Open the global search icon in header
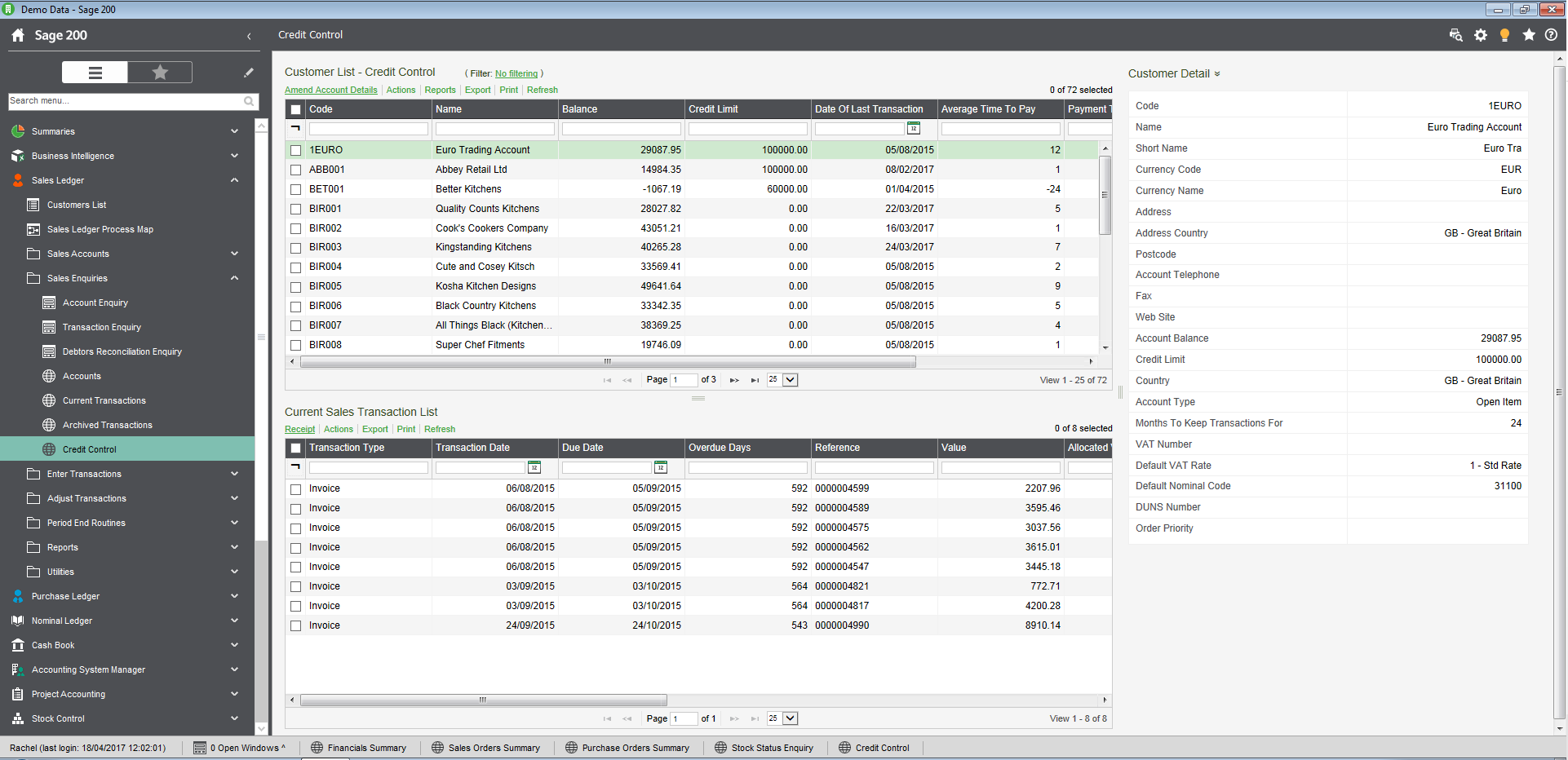1568x760 pixels. click(x=1455, y=35)
